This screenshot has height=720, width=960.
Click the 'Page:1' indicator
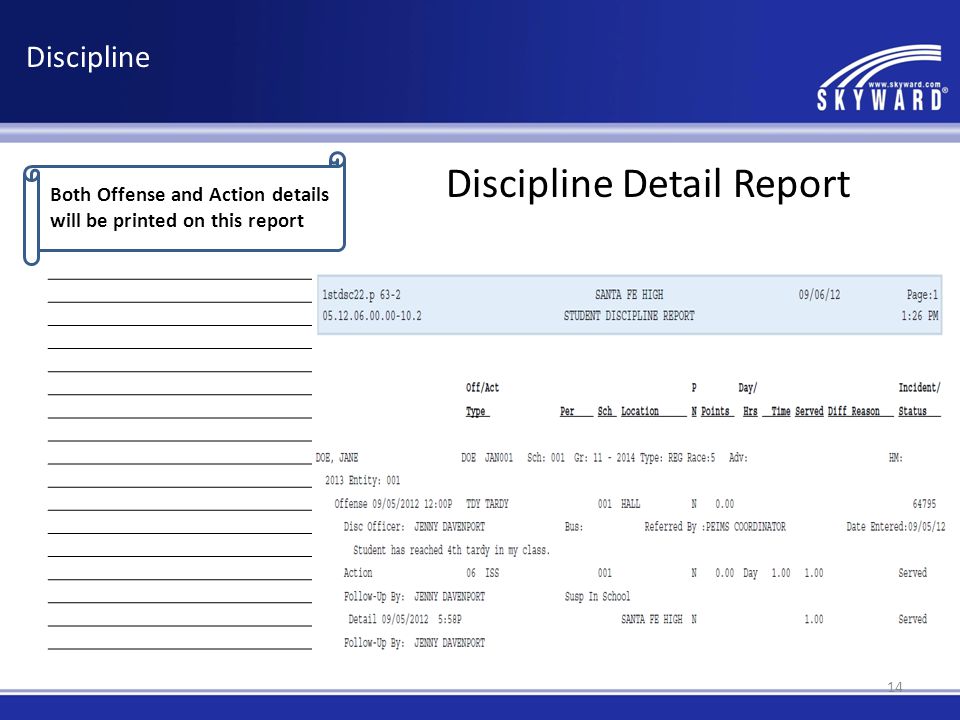pyautogui.click(x=922, y=295)
